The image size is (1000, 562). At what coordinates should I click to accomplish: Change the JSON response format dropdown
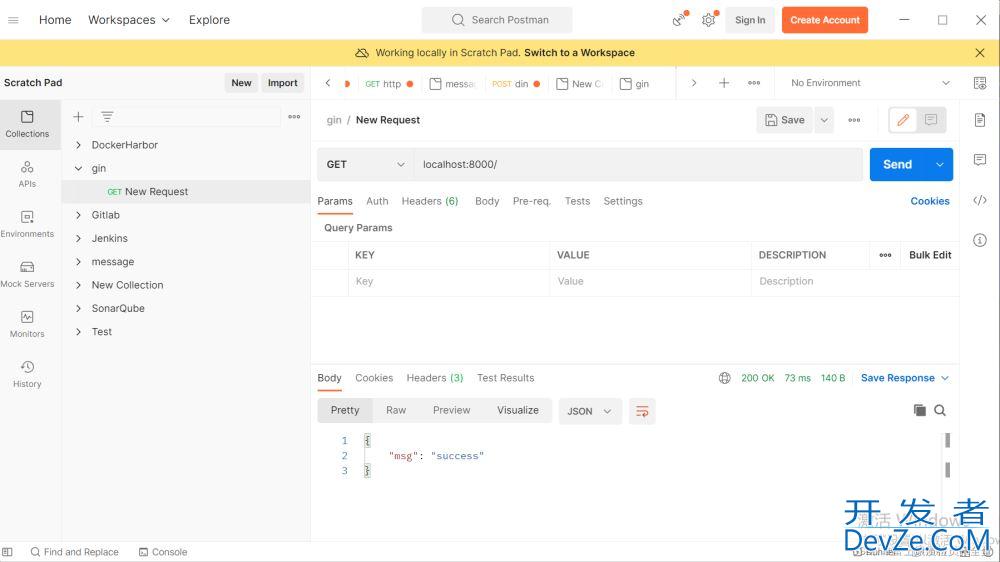pos(589,411)
